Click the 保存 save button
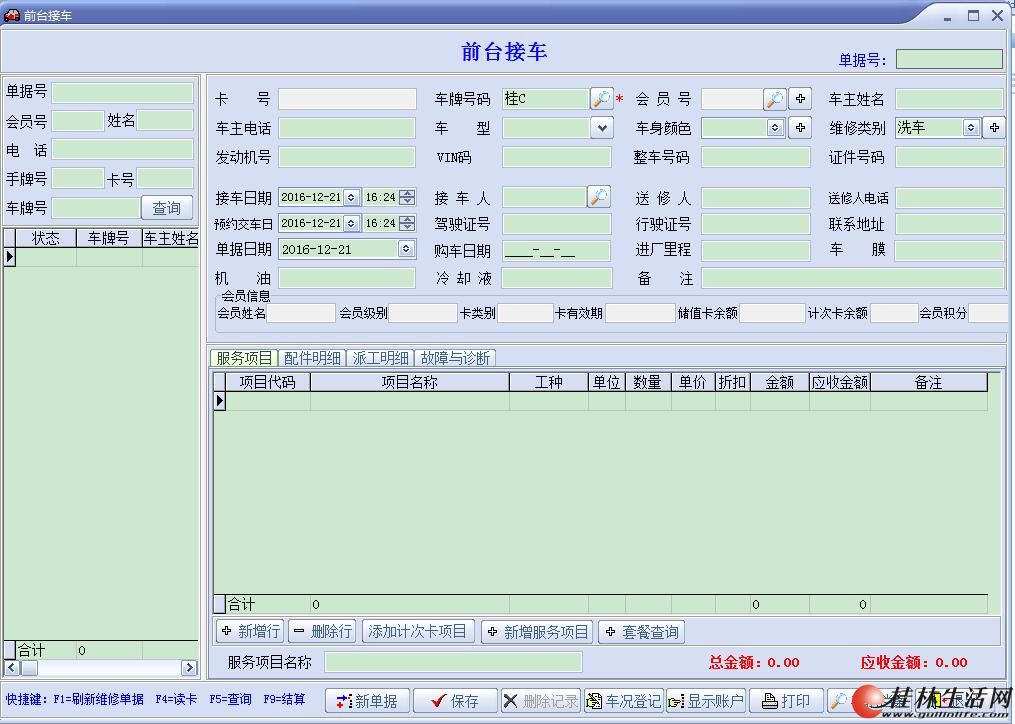 click(454, 701)
